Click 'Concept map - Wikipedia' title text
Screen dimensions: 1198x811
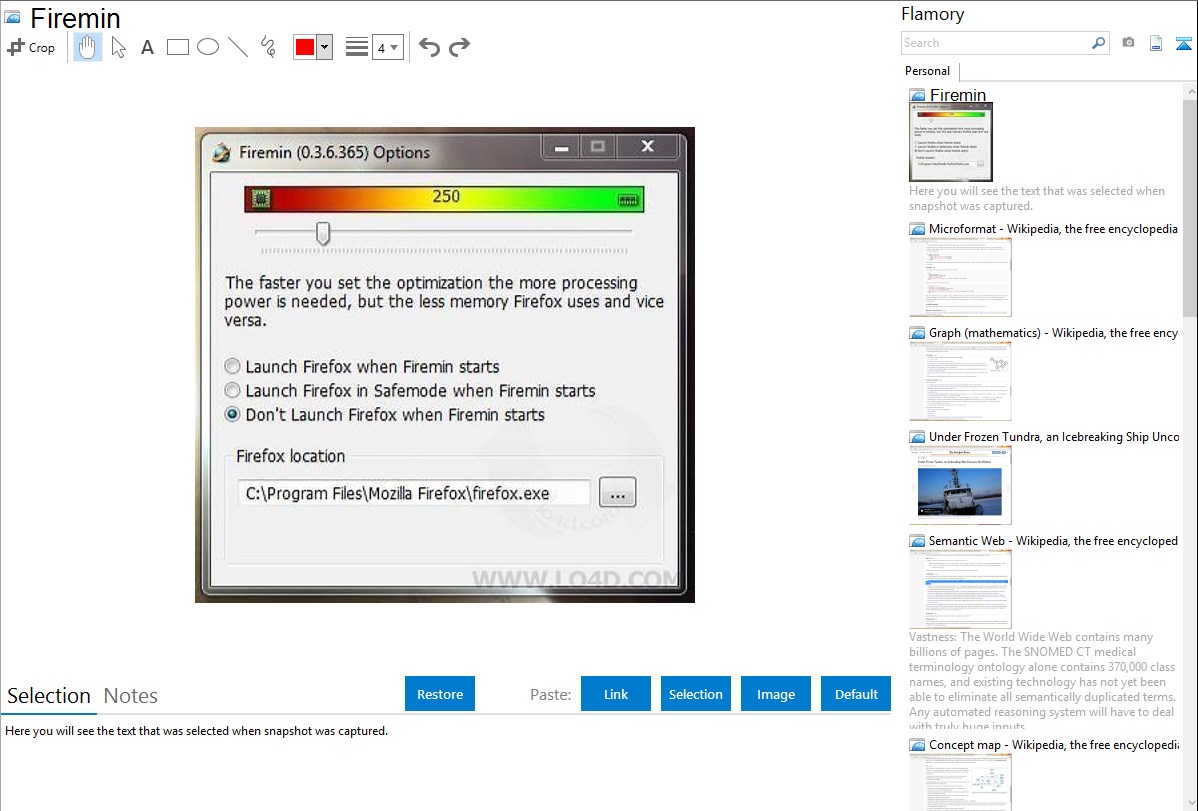coord(1054,745)
